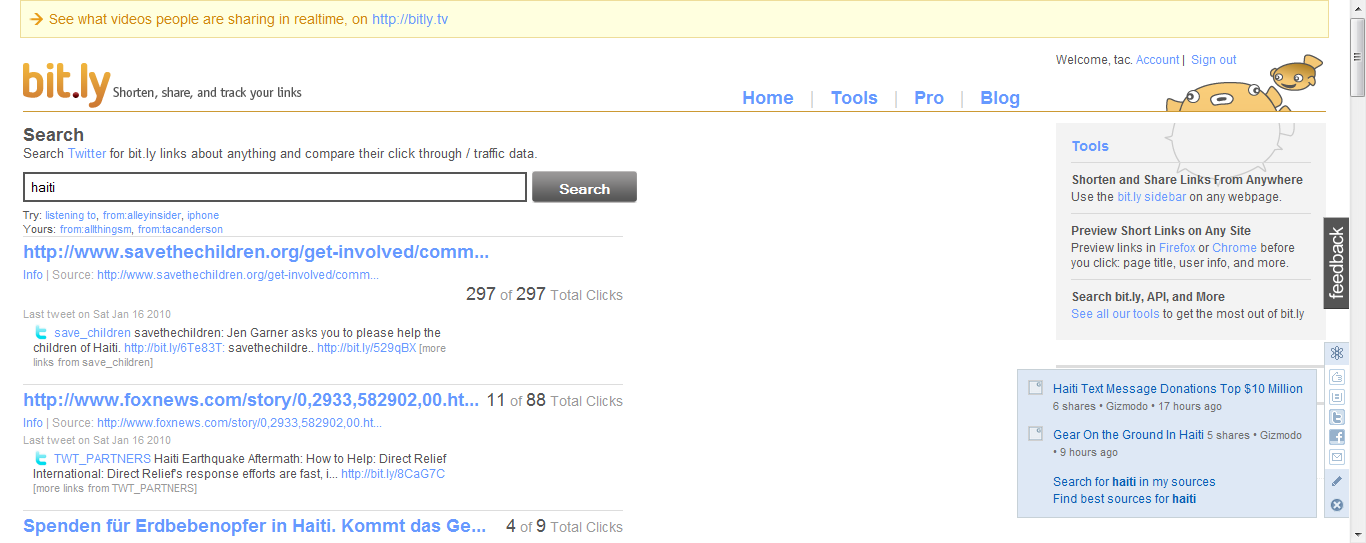Click the atom icon atop the sidebar strip
This screenshot has width=1366, height=543.
click(x=1337, y=353)
